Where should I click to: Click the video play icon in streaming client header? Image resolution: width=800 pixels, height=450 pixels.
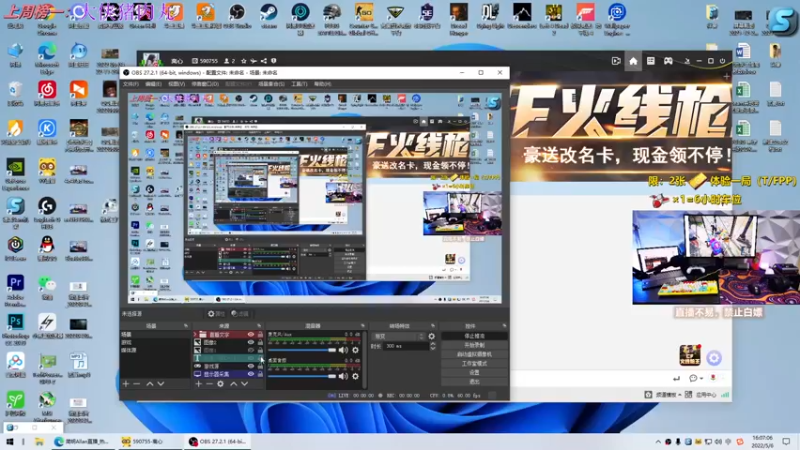point(616,61)
